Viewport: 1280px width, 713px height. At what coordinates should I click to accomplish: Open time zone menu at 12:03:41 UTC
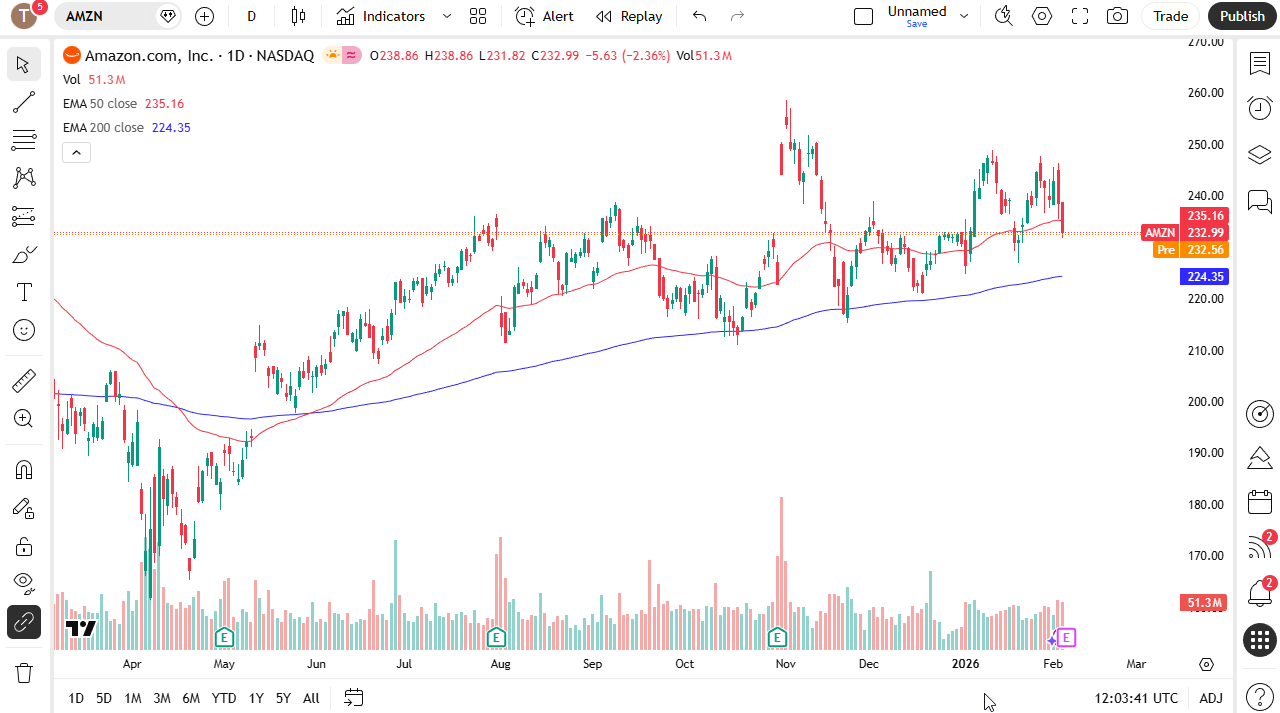pos(1136,698)
